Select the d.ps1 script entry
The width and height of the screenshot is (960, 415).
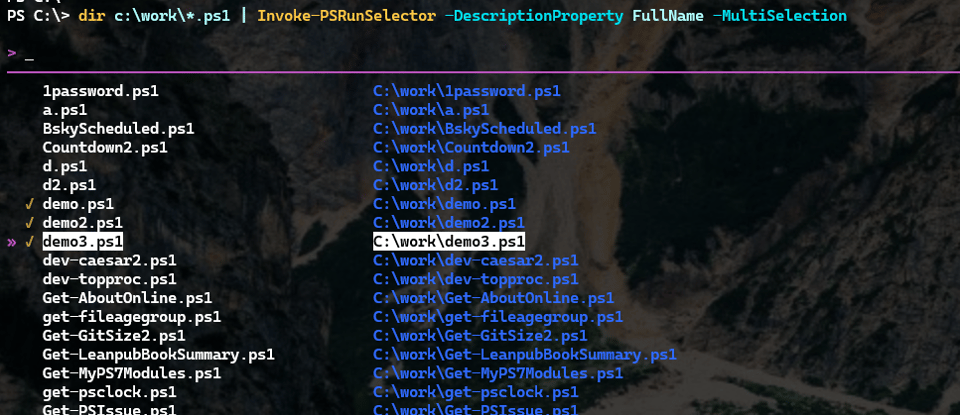point(64,166)
